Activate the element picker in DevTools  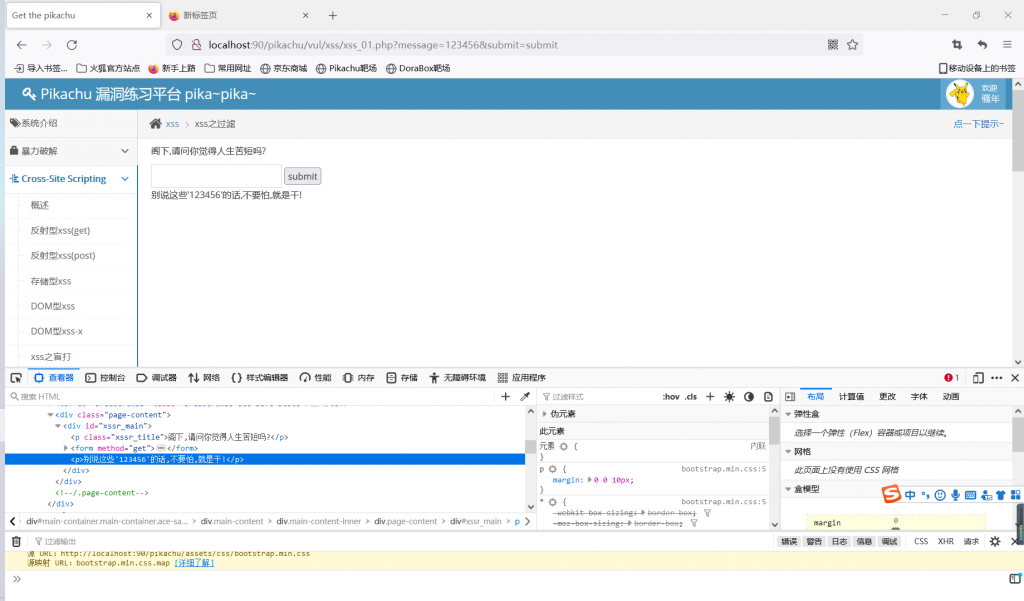tap(15, 378)
